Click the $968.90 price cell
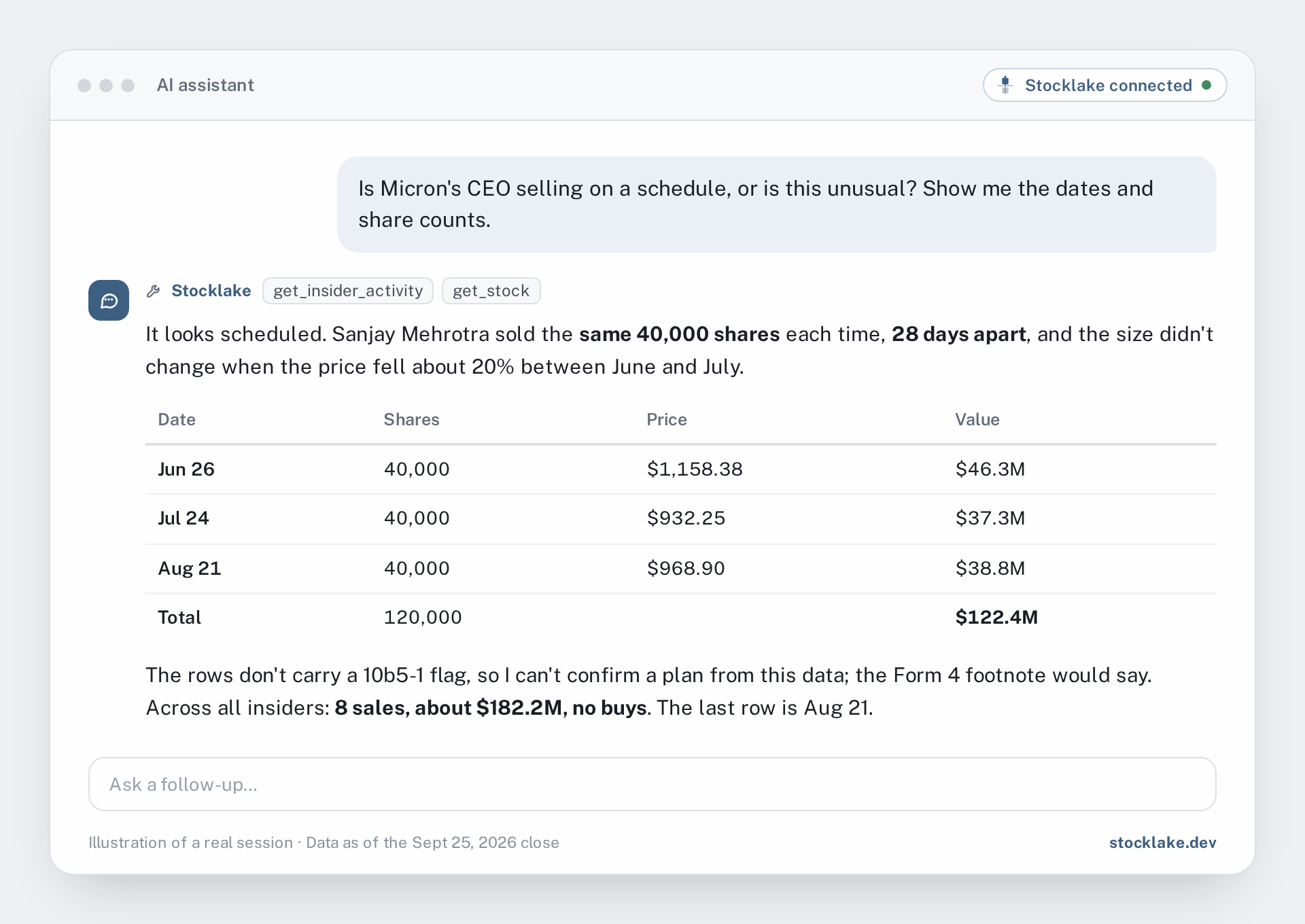Screen dimensions: 1305x924 click(686, 568)
